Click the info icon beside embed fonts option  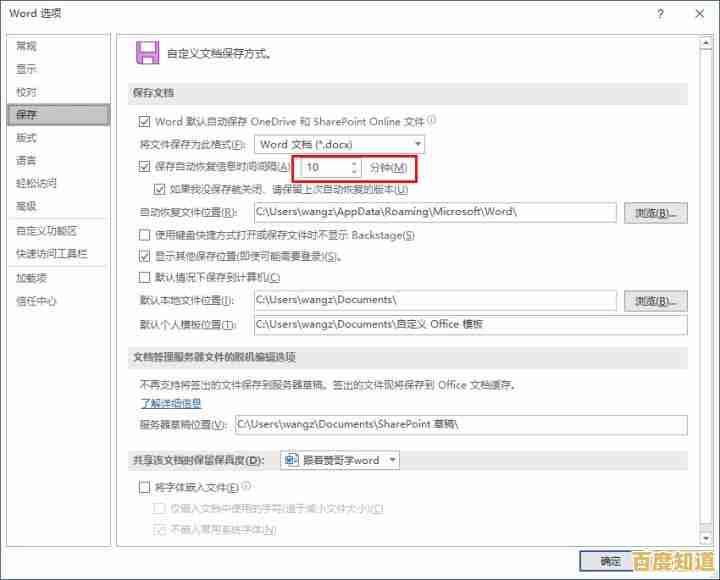(x=246, y=486)
